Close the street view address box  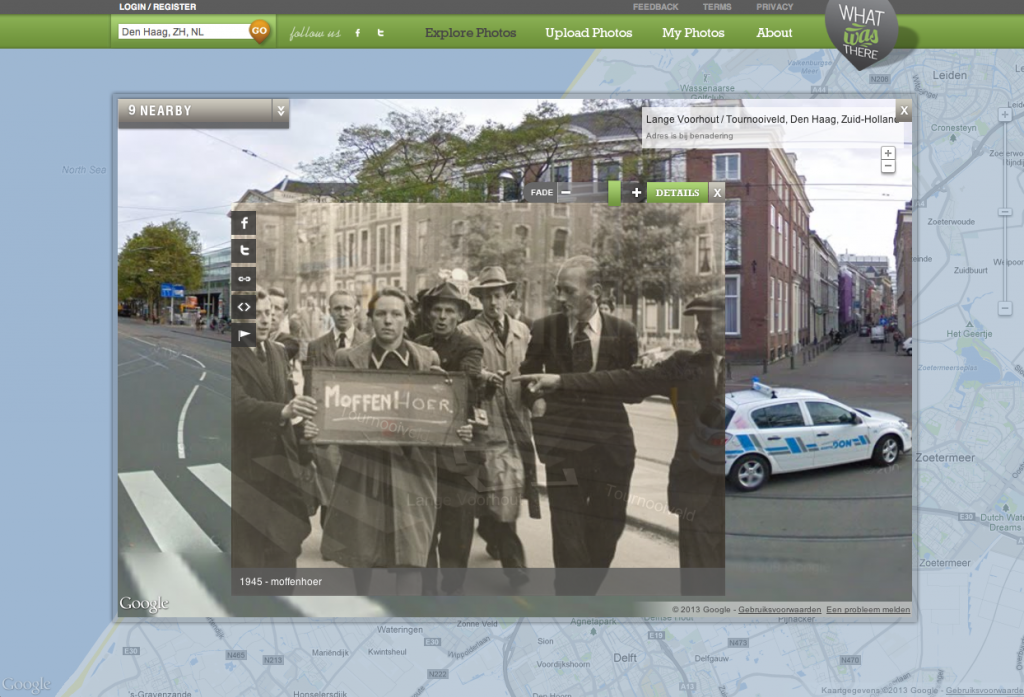coord(904,110)
